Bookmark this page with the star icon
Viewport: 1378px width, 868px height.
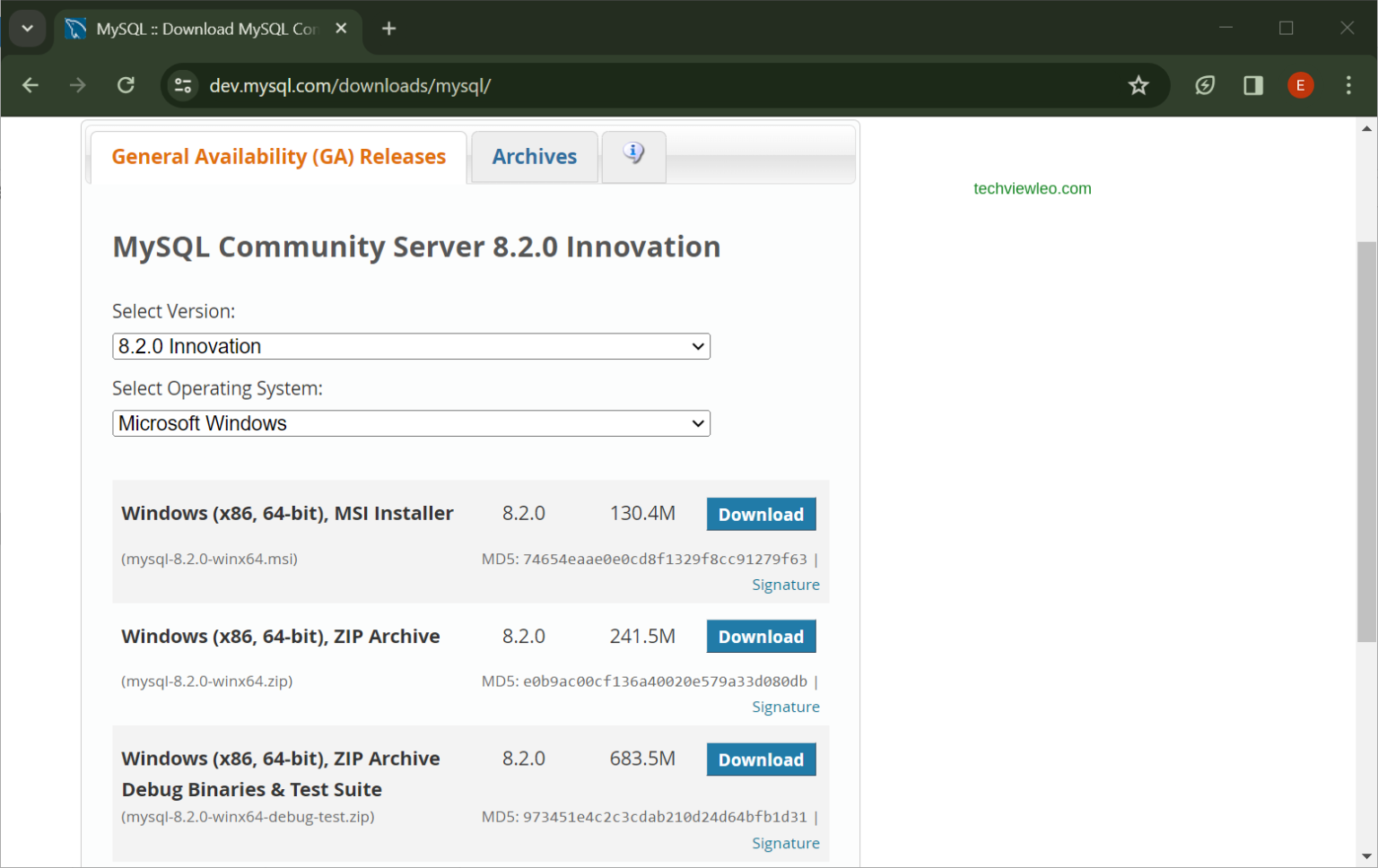pos(1138,85)
